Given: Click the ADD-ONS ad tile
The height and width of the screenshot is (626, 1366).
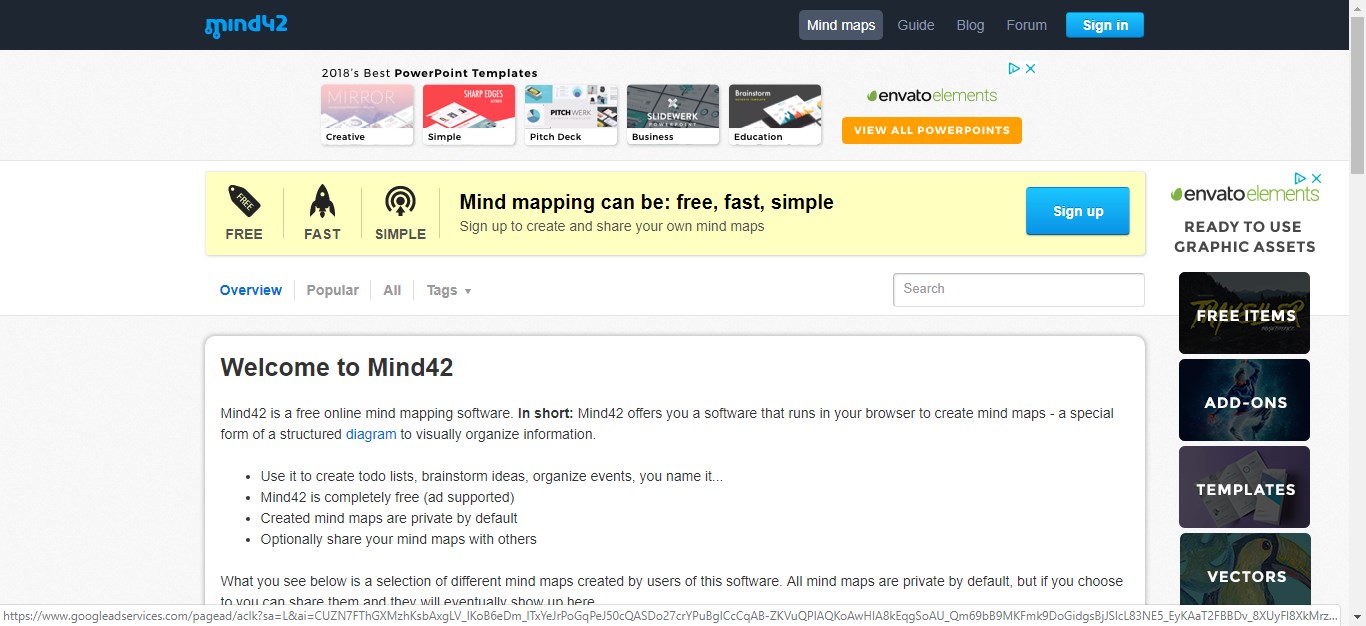Looking at the screenshot, I should point(1245,400).
